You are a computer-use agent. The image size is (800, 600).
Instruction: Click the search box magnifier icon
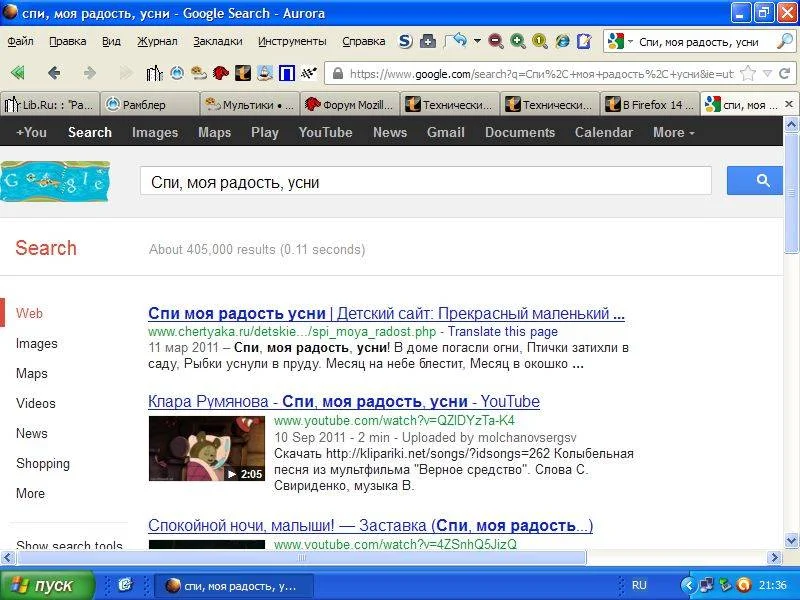pyautogui.click(x=784, y=41)
